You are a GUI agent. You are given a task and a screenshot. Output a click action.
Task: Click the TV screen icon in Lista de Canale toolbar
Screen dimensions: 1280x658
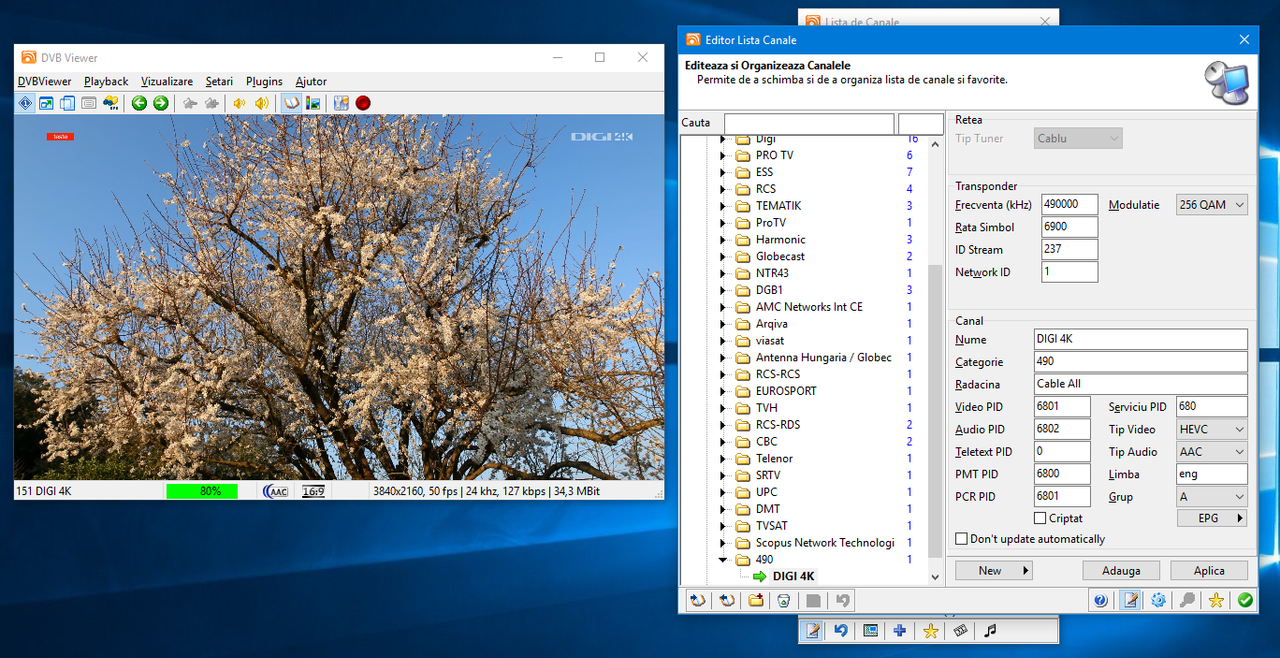pyautogui.click(x=871, y=630)
